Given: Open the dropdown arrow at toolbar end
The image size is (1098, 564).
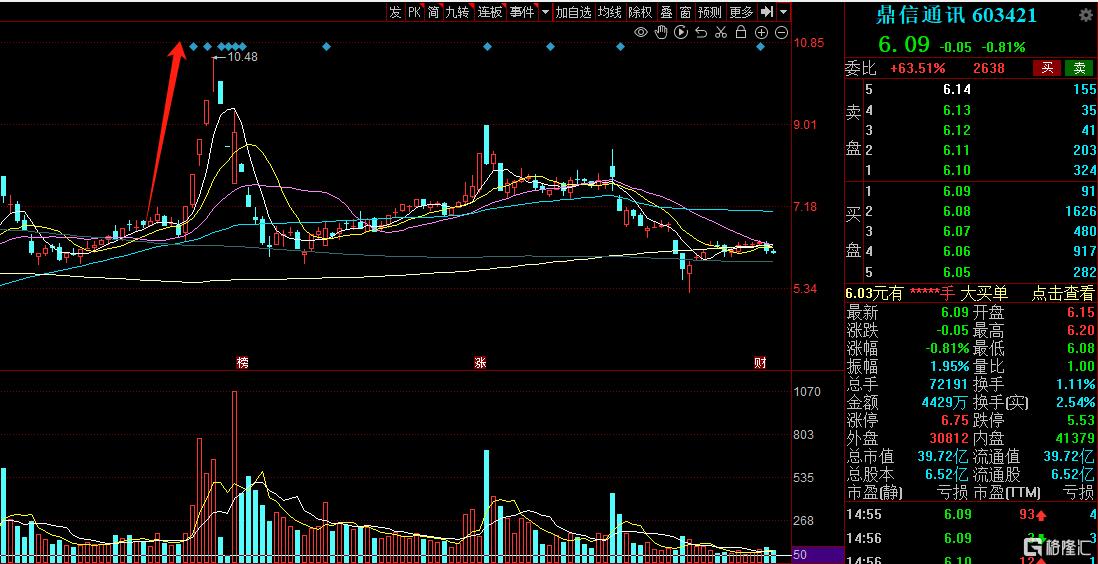Looking at the screenshot, I should coord(783,12).
